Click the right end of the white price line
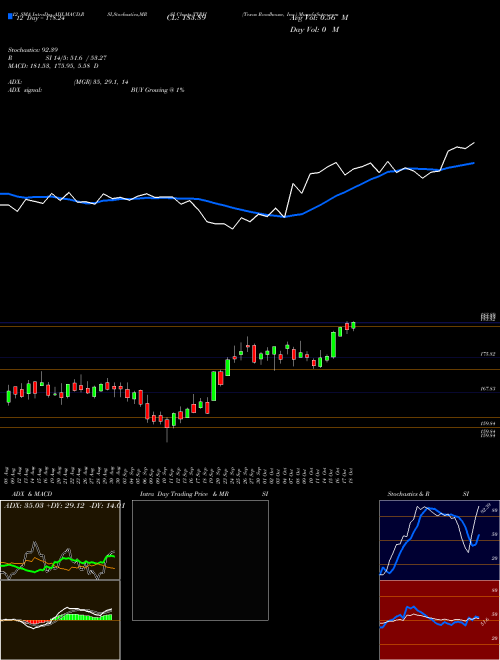 474,143
